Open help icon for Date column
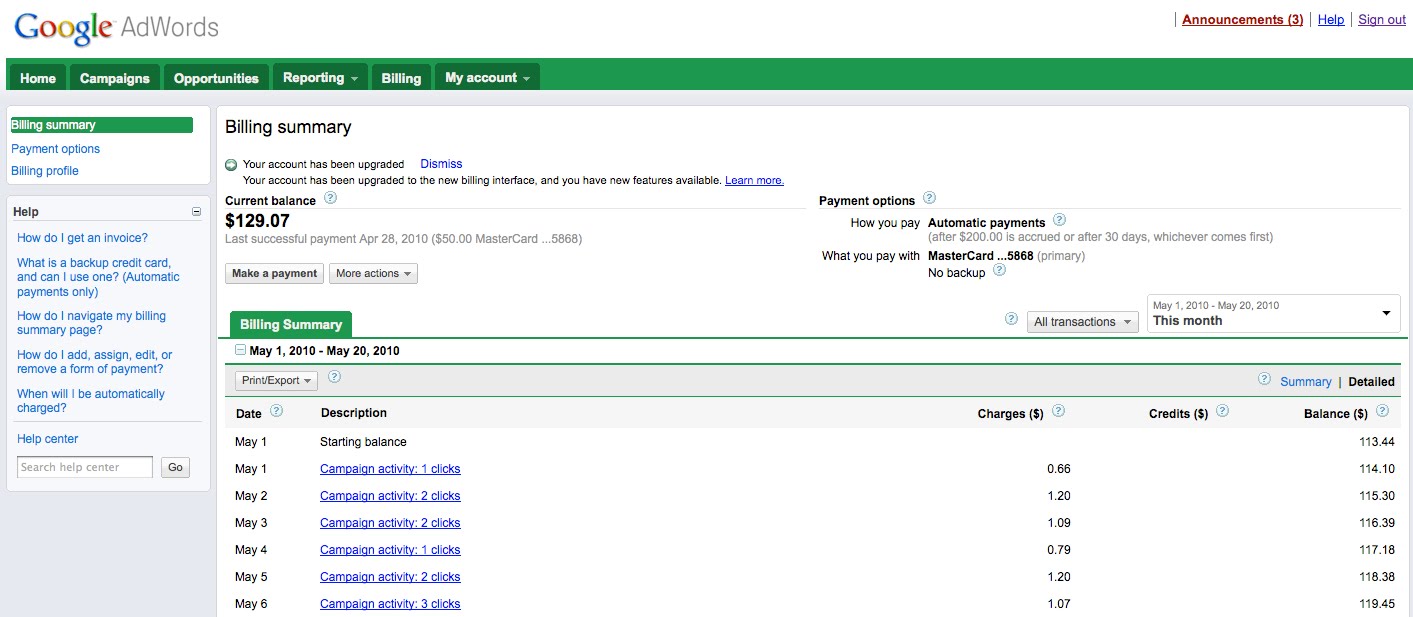This screenshot has width=1413, height=617. pyautogui.click(x=277, y=411)
